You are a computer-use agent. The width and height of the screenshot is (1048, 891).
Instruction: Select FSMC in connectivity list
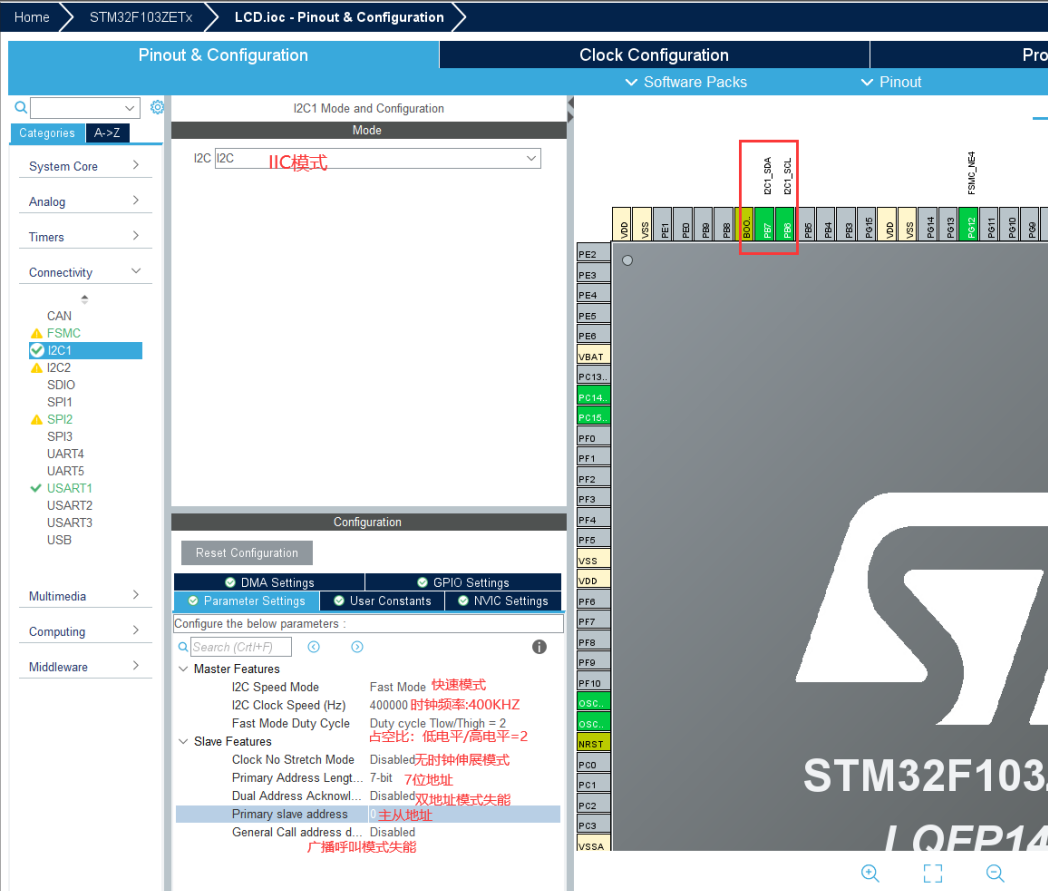tap(63, 333)
